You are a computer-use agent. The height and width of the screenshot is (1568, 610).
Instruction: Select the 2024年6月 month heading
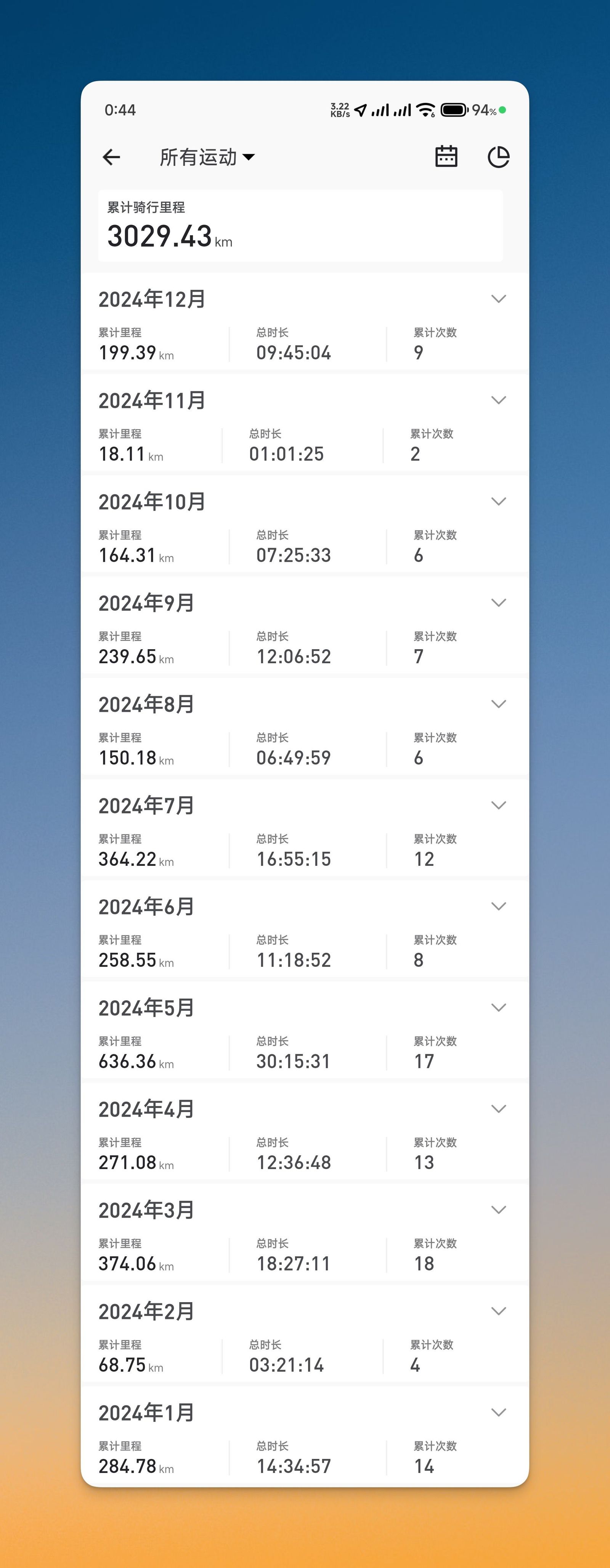coord(146,906)
